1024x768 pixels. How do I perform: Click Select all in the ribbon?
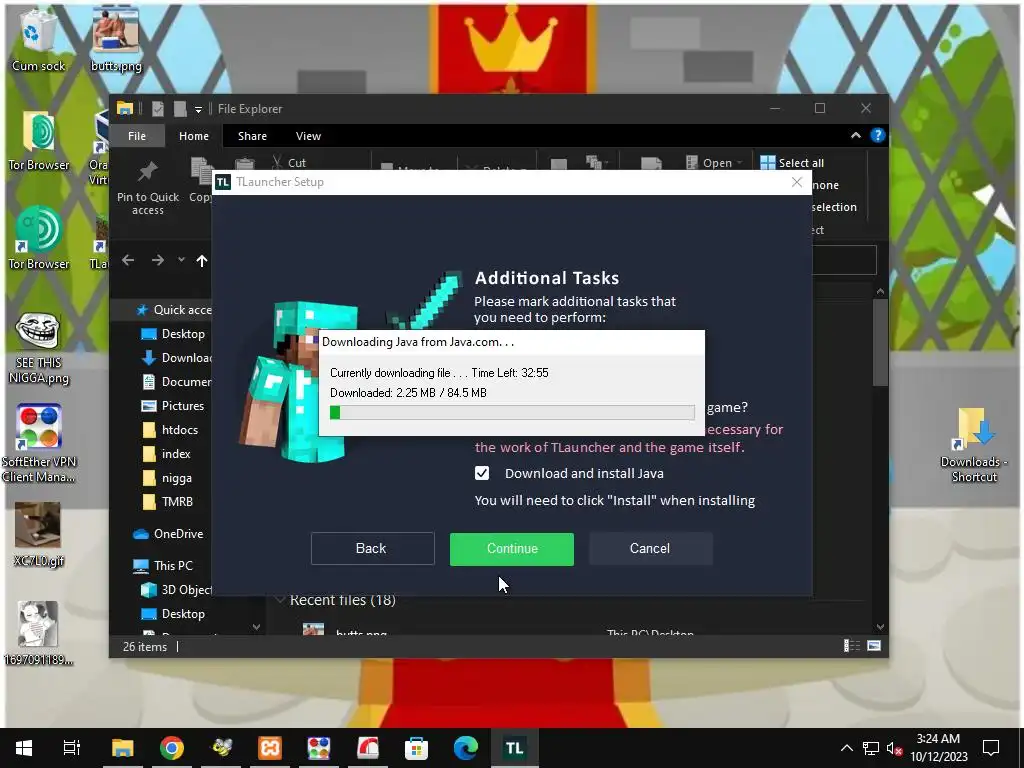tap(793, 163)
